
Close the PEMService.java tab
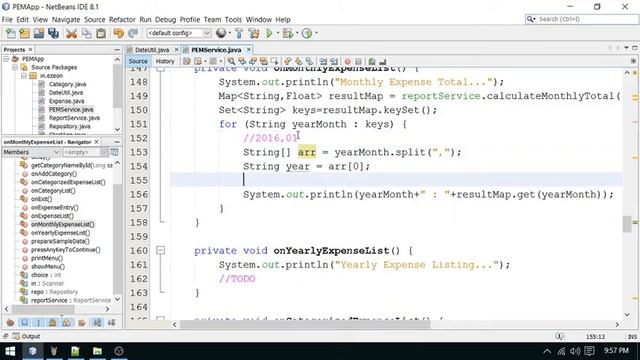[249, 49]
